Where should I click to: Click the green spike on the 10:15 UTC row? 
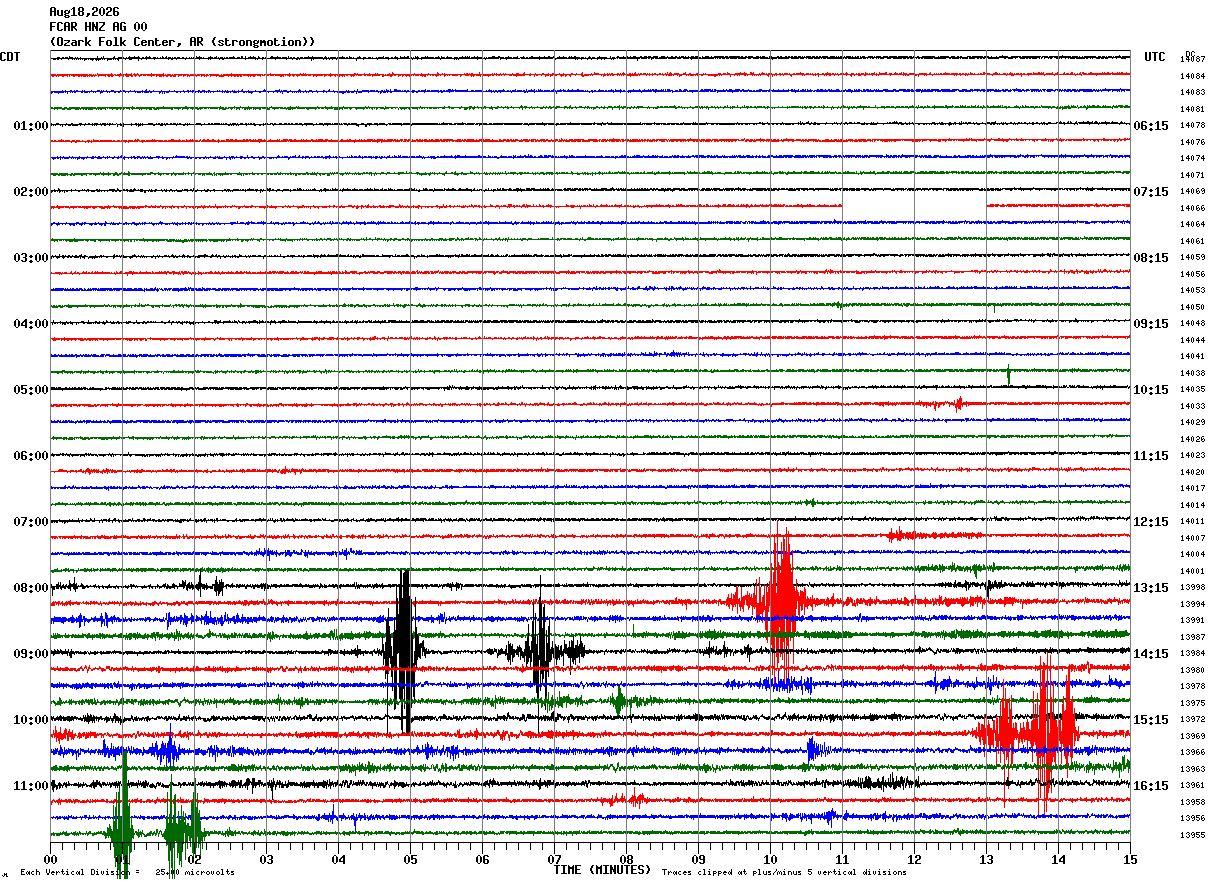[1008, 376]
